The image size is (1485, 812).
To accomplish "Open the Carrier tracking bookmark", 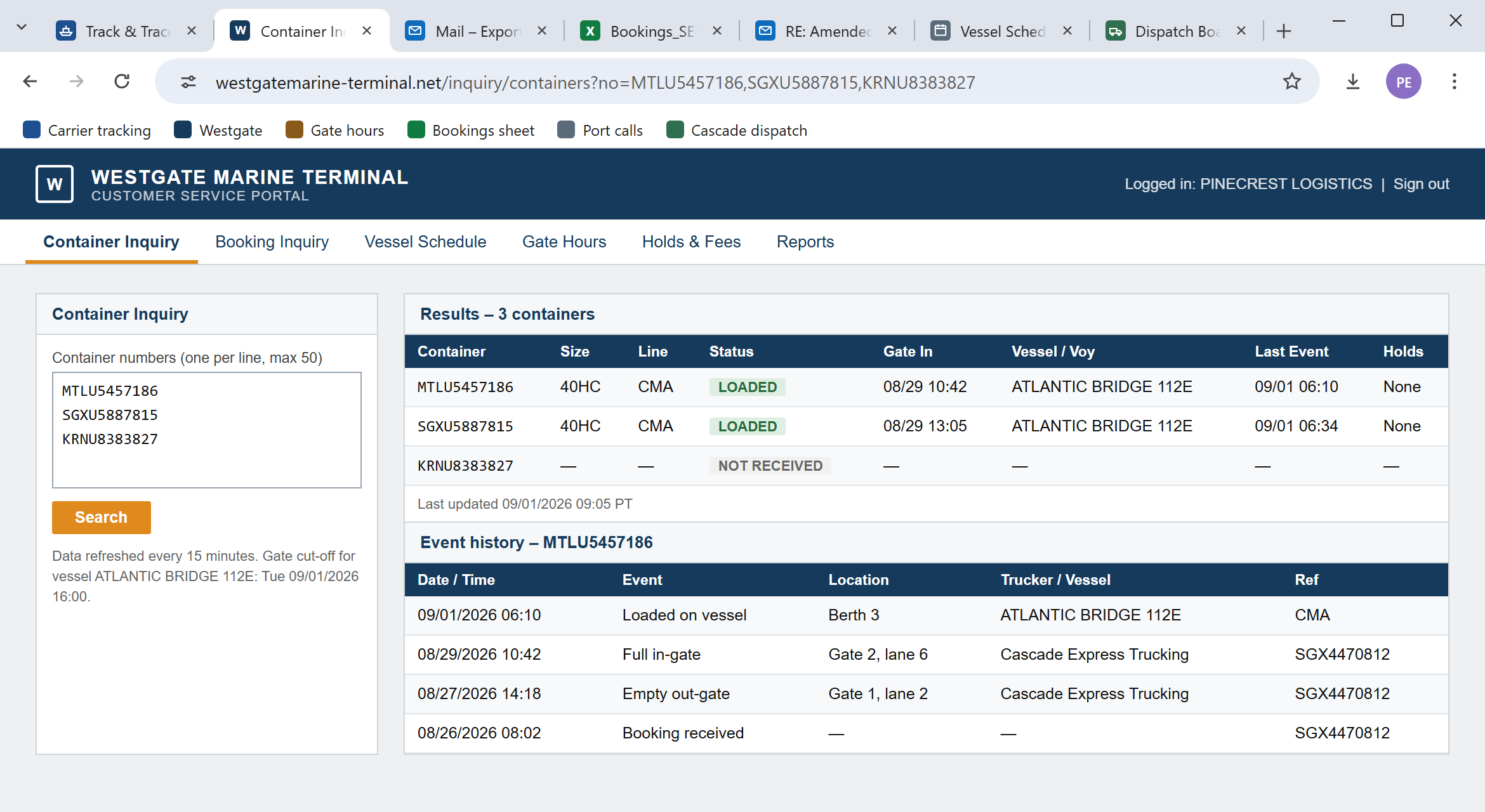I will pyautogui.click(x=87, y=130).
